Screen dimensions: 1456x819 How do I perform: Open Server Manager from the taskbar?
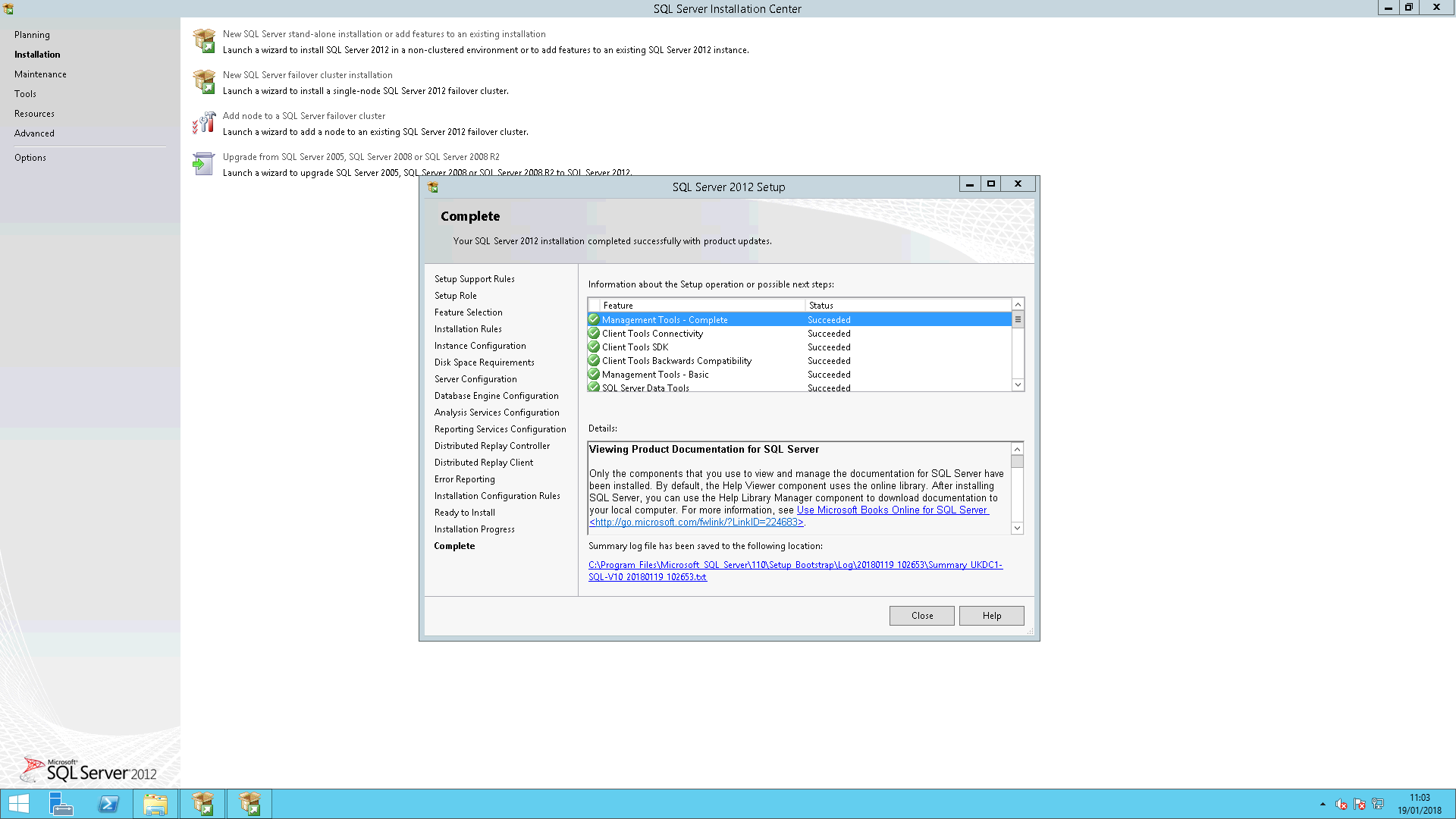61,804
